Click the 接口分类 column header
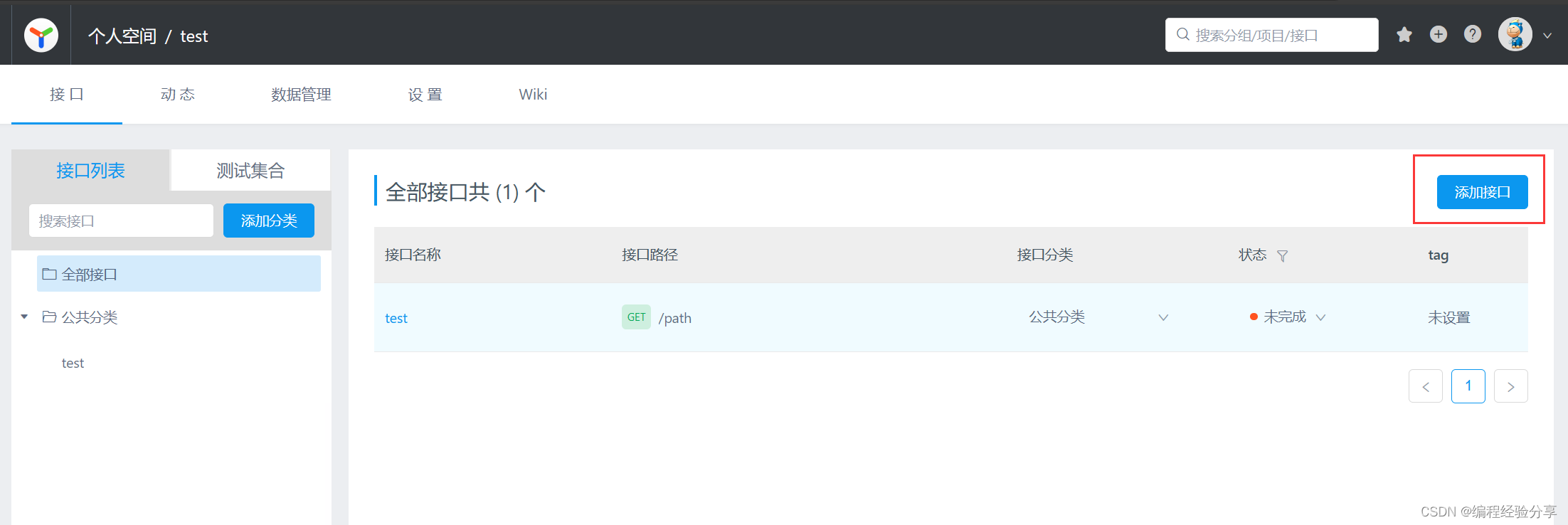 click(1045, 255)
